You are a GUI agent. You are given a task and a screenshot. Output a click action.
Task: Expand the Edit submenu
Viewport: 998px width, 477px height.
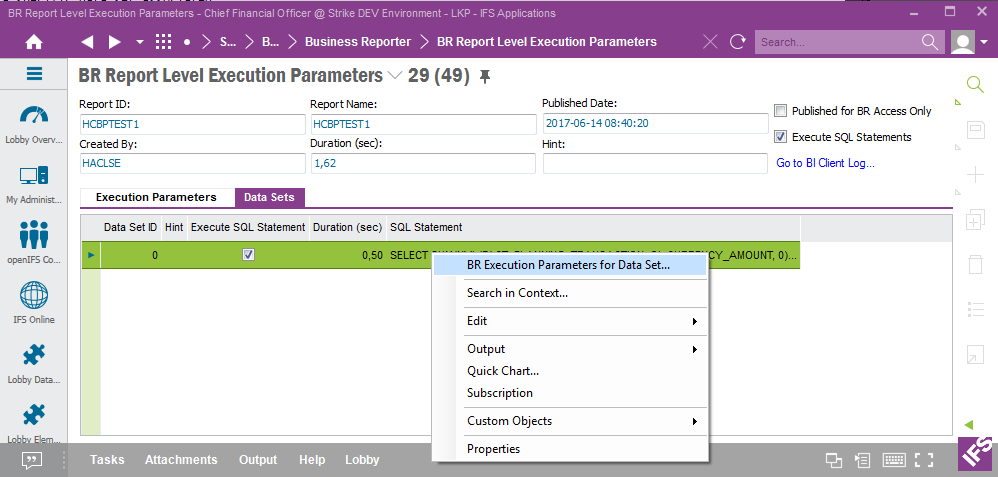570,321
